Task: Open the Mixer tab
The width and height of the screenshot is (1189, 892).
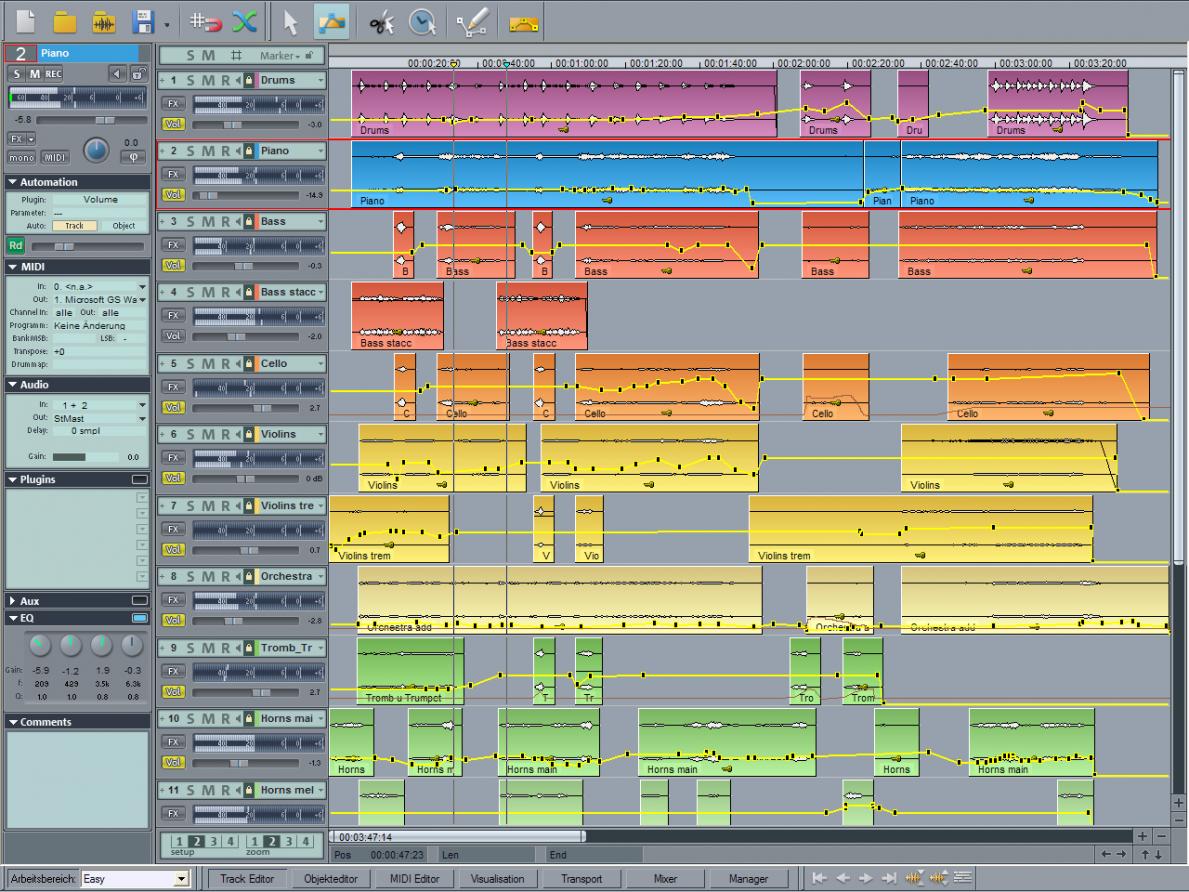Action: (665, 879)
